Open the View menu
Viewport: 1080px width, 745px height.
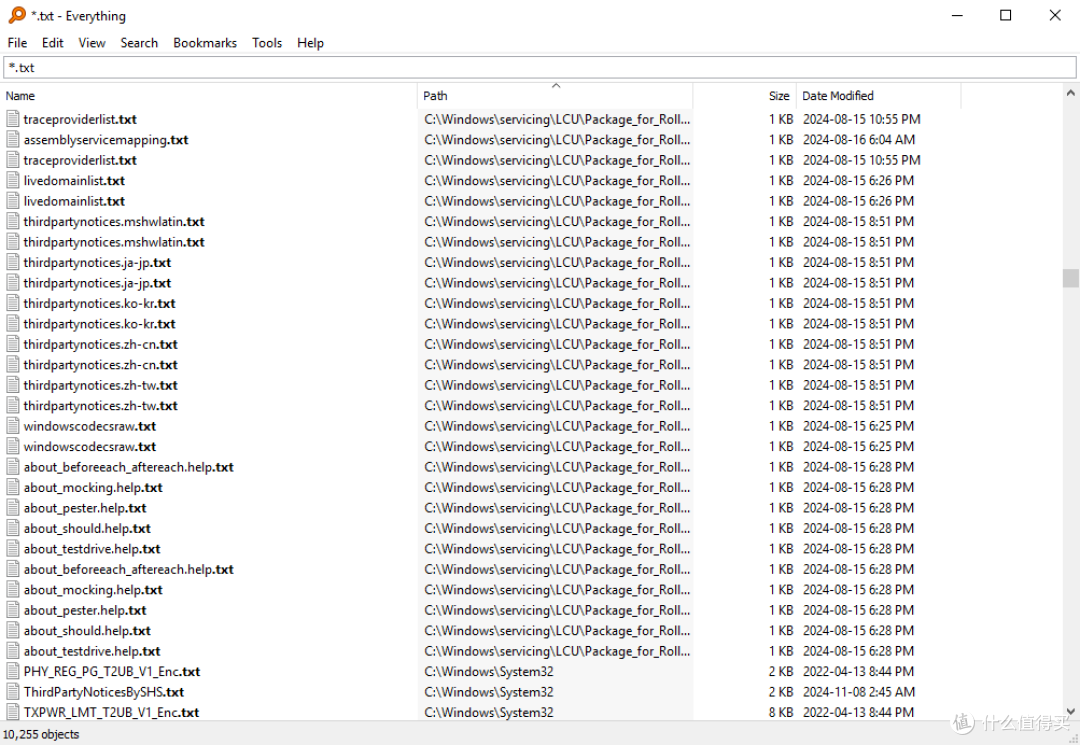point(92,43)
